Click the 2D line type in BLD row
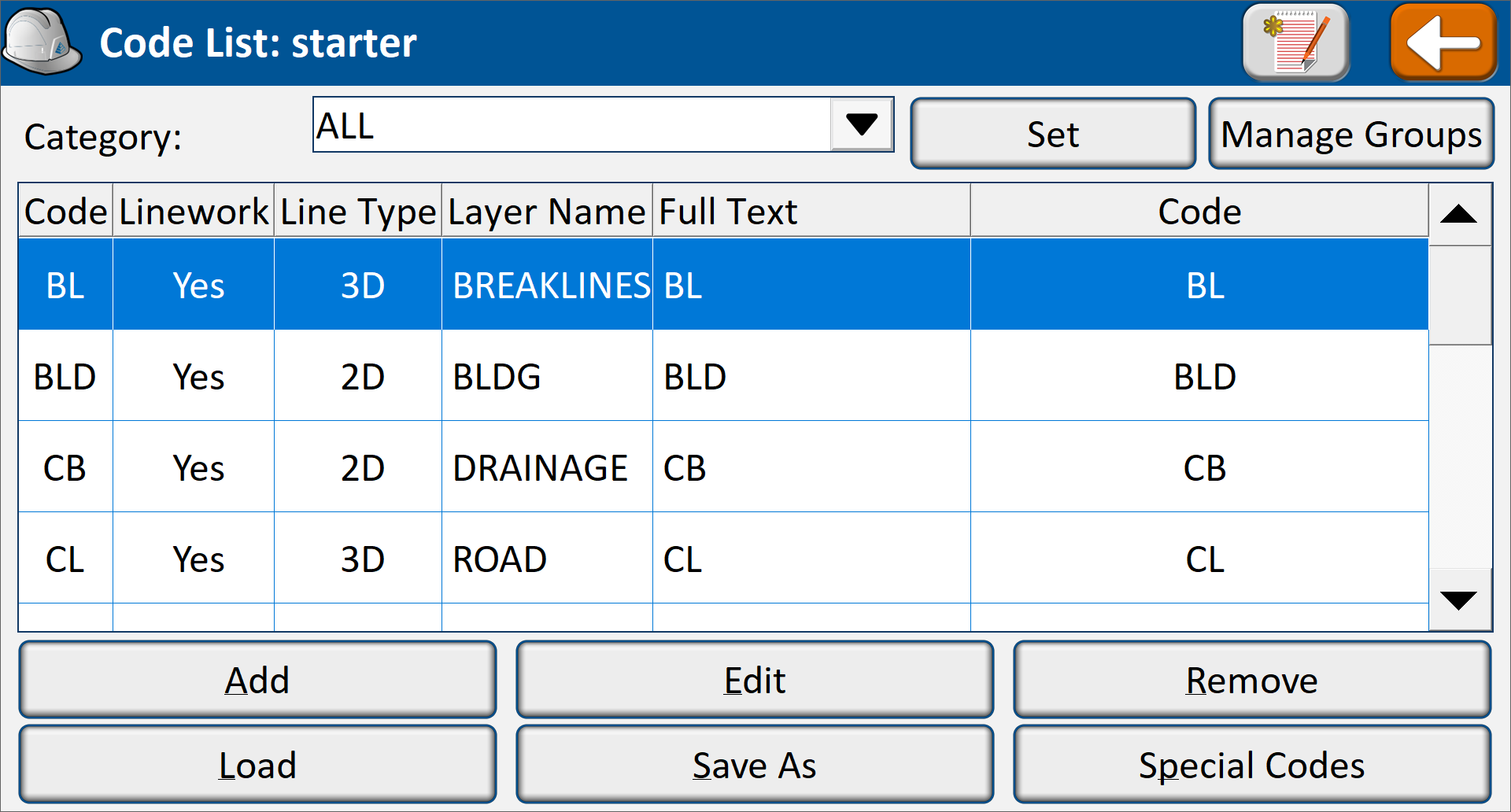1511x812 pixels. [x=358, y=376]
